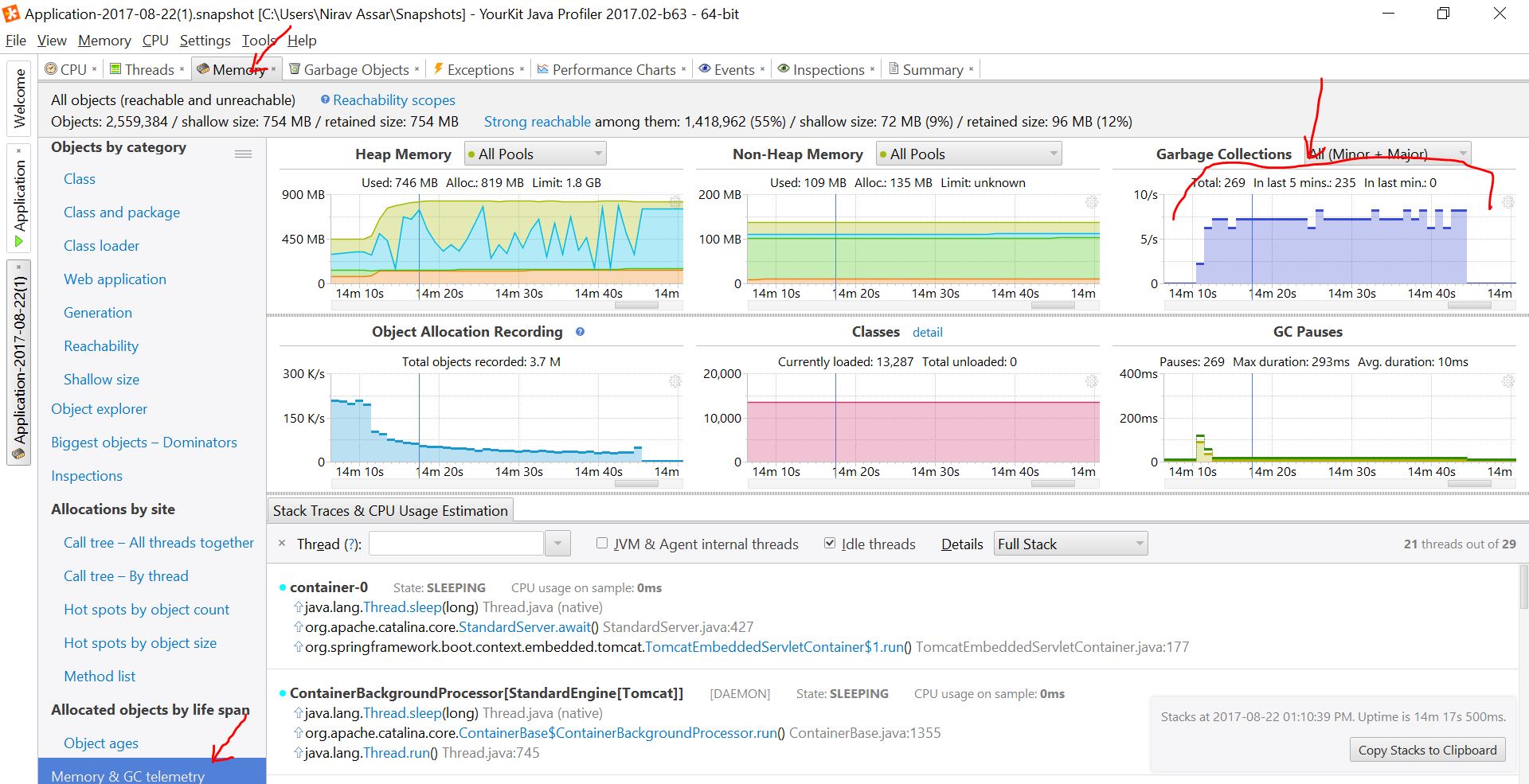Open the Class and package view
Screen dimensions: 1529x784
[122, 213]
